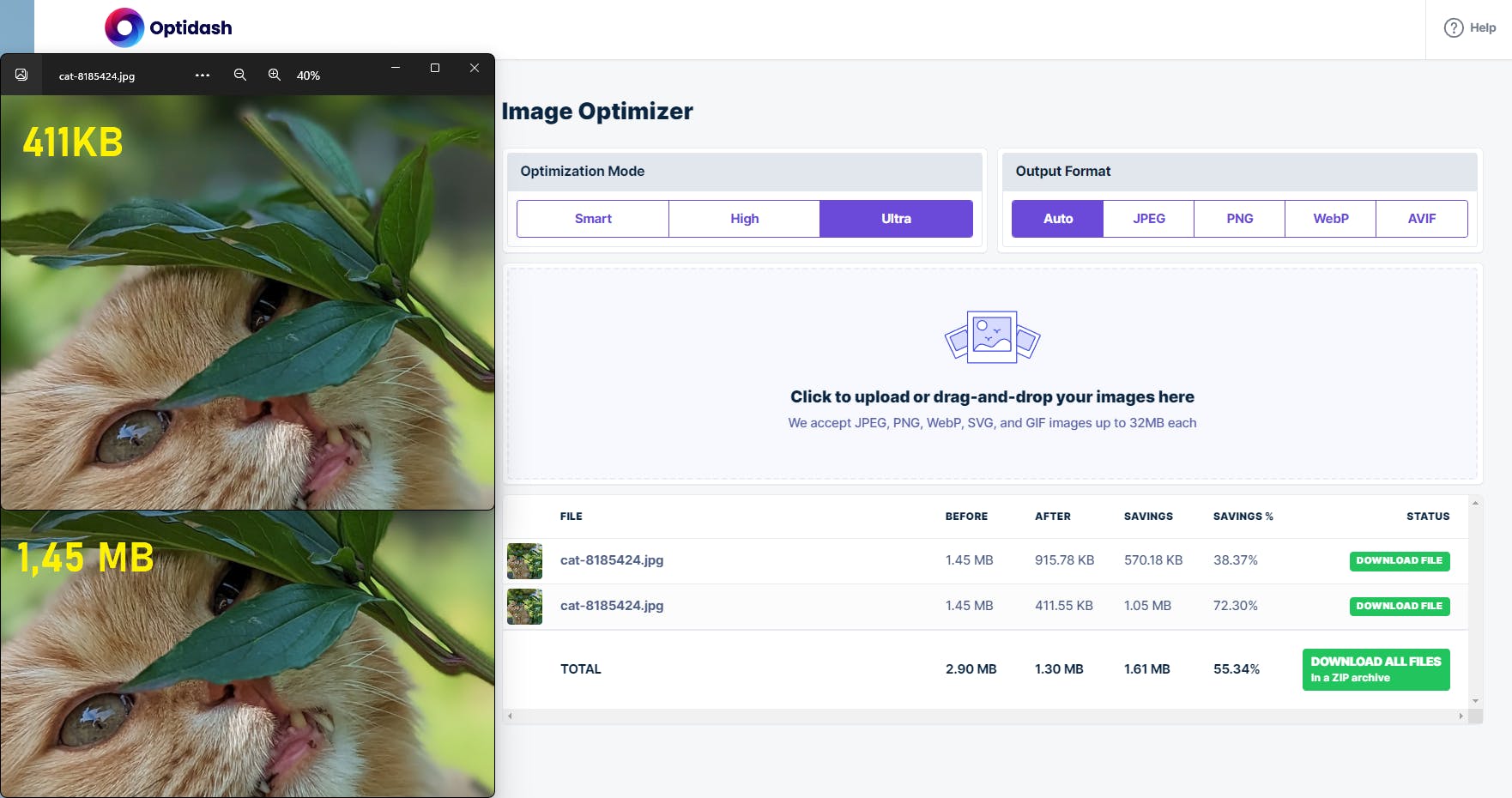Click the STATUS column header
This screenshot has width=1512, height=798.
[x=1428, y=517]
